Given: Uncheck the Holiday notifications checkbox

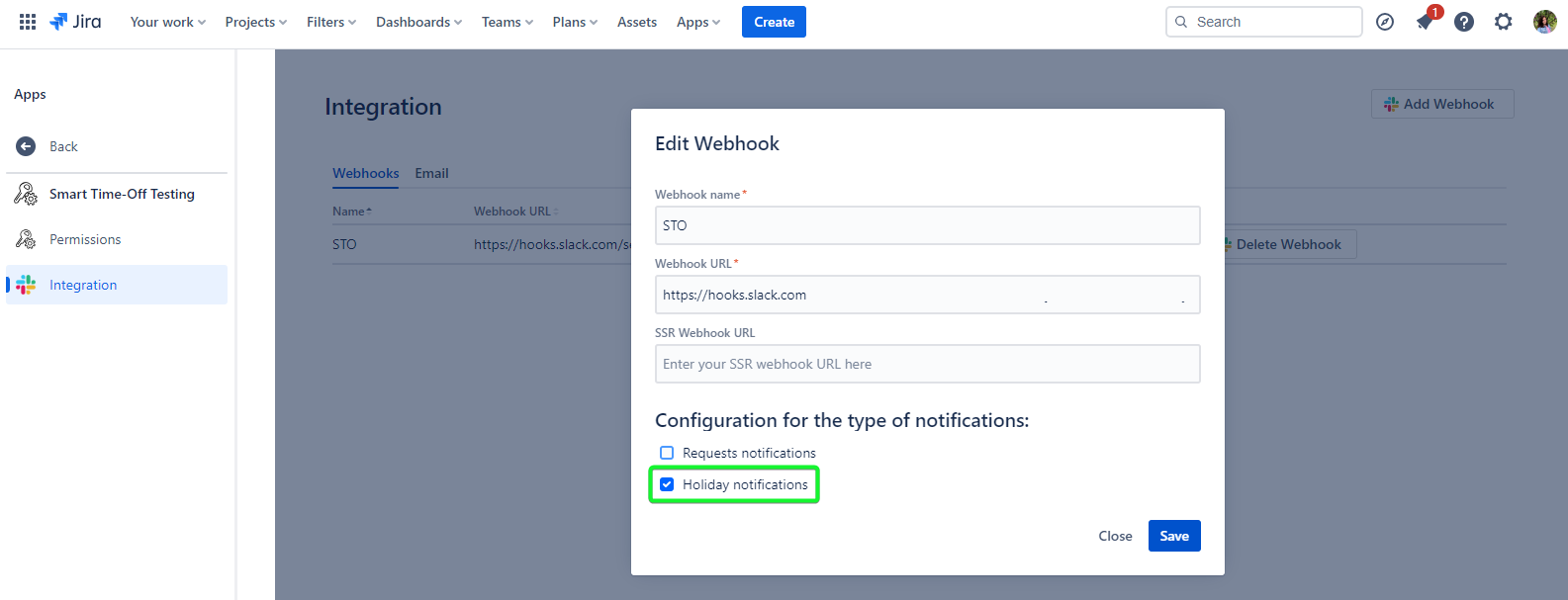Looking at the screenshot, I should 667,484.
